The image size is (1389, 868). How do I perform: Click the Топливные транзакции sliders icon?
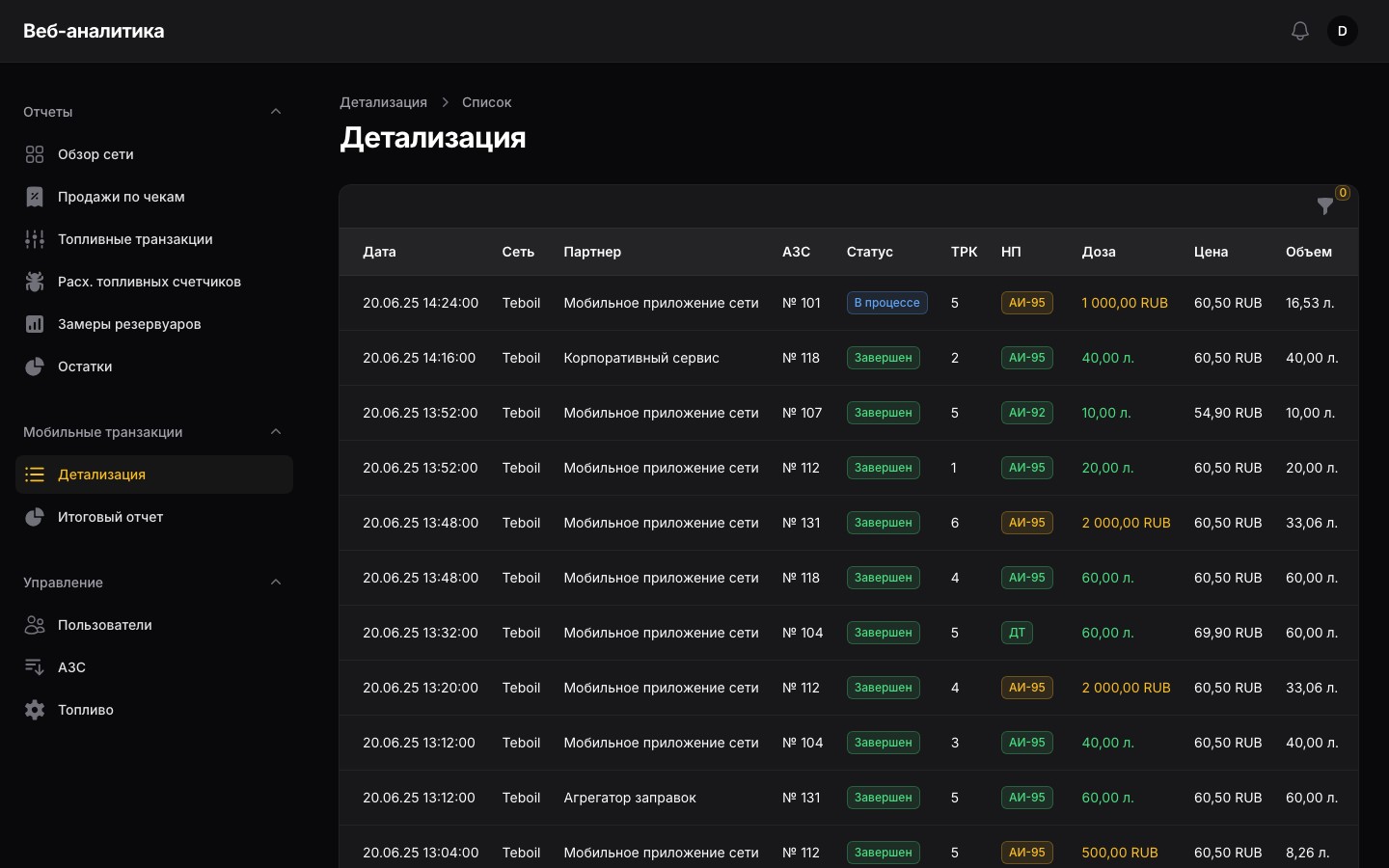click(x=35, y=239)
